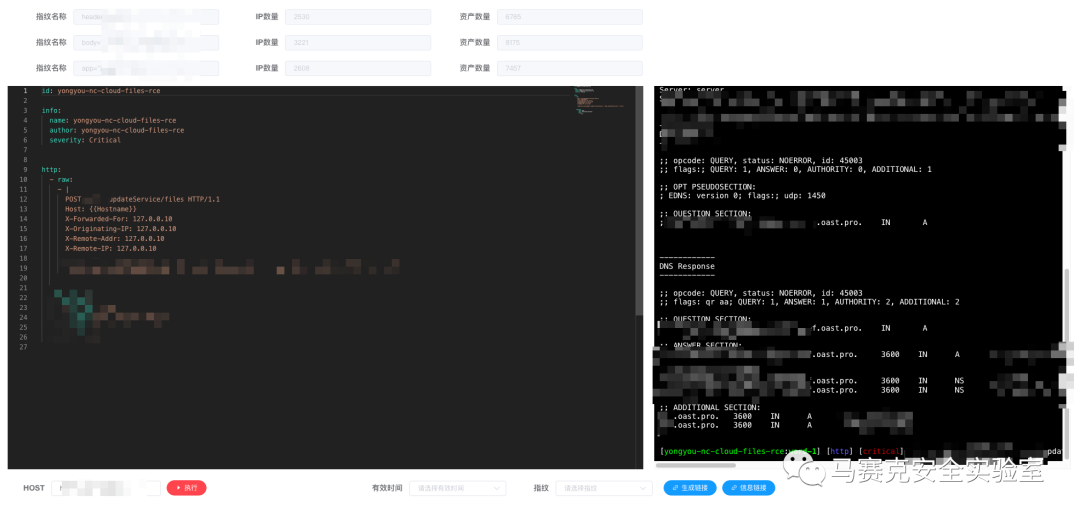
Task: Click the 资产数量 field showing 8175
Action: click(x=570, y=43)
